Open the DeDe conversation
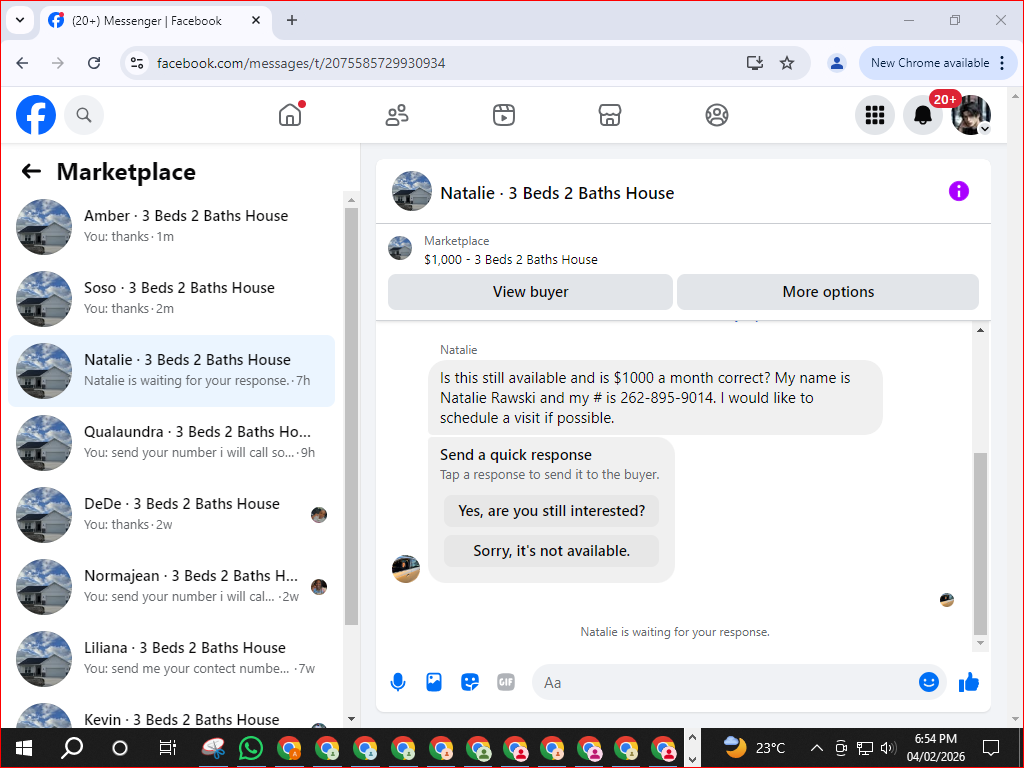The height and width of the screenshot is (768, 1024). point(172,515)
